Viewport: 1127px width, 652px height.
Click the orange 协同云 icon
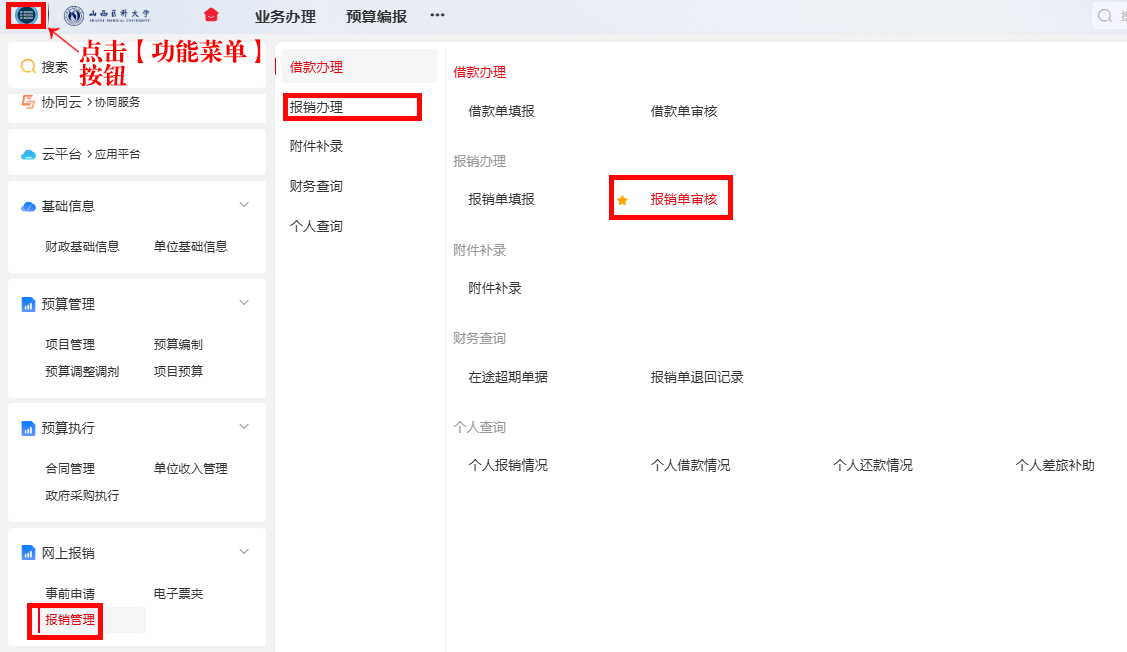29,102
